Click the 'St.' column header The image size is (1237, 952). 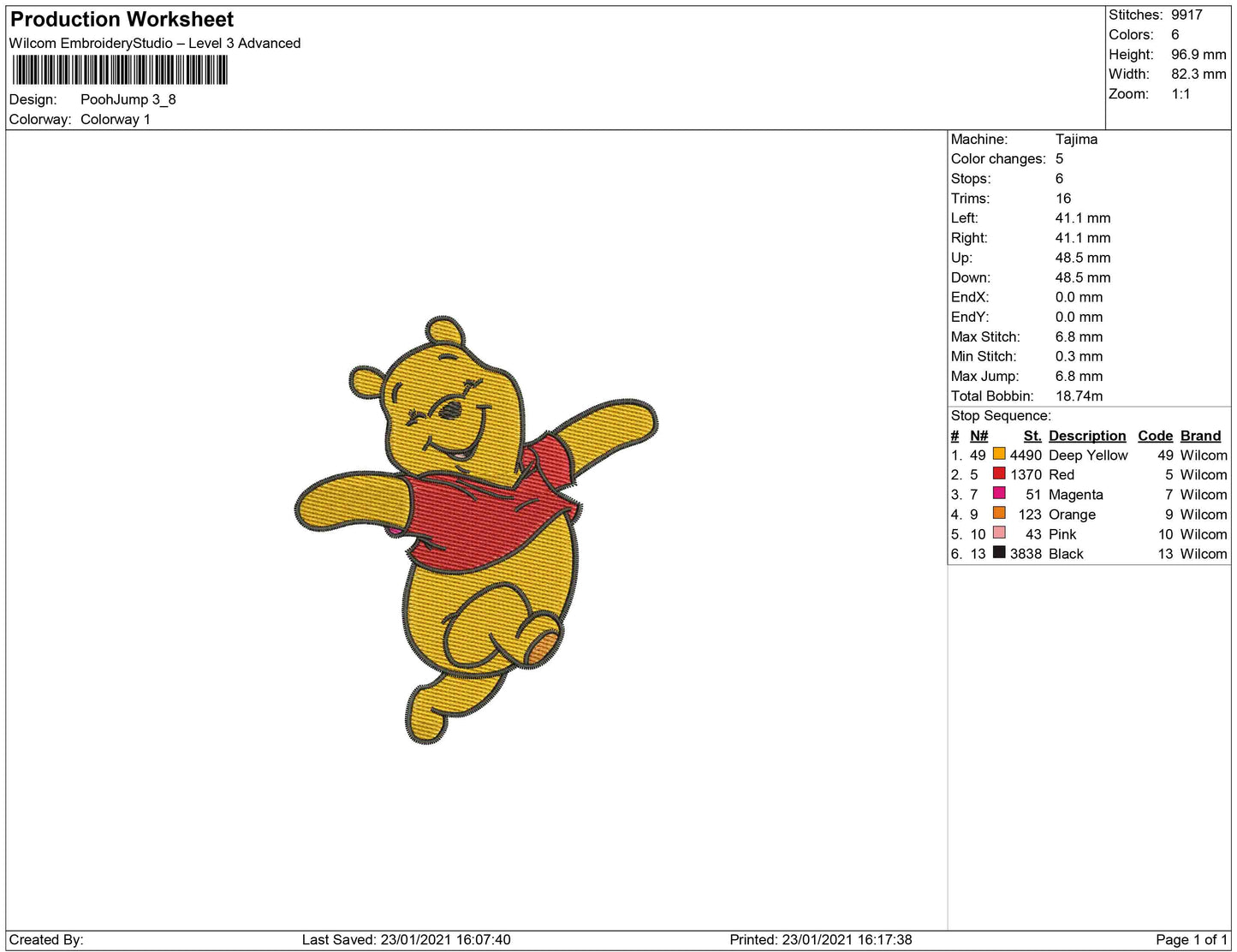coord(1032,436)
